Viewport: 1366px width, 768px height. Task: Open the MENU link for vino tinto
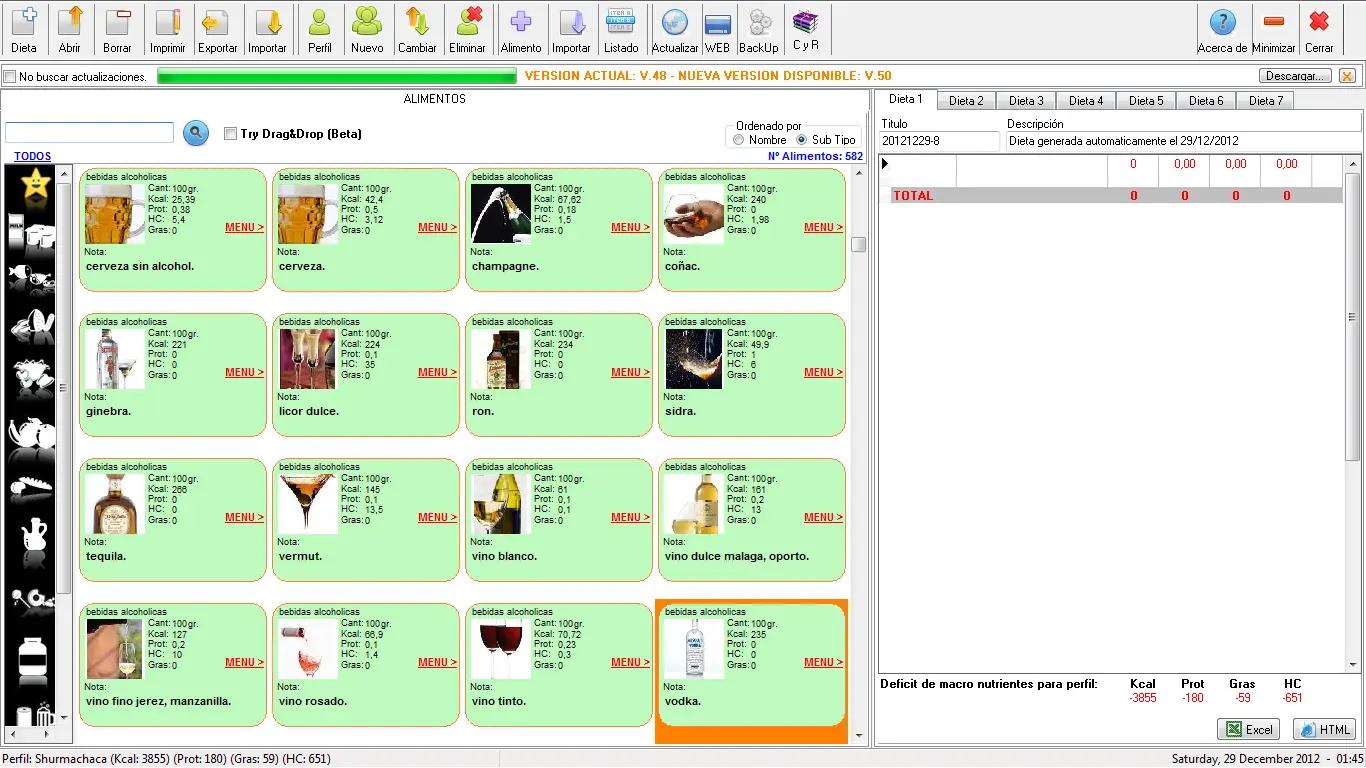(x=630, y=663)
